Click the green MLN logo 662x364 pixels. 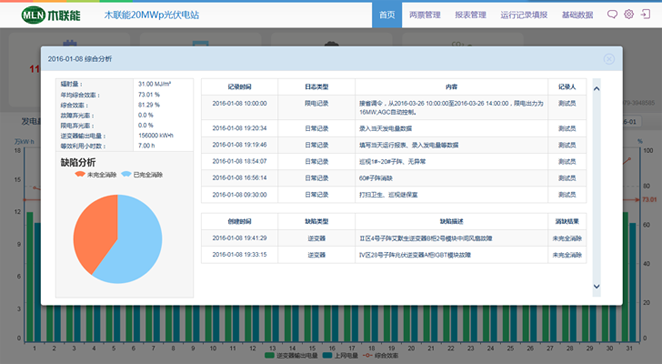(x=33, y=15)
